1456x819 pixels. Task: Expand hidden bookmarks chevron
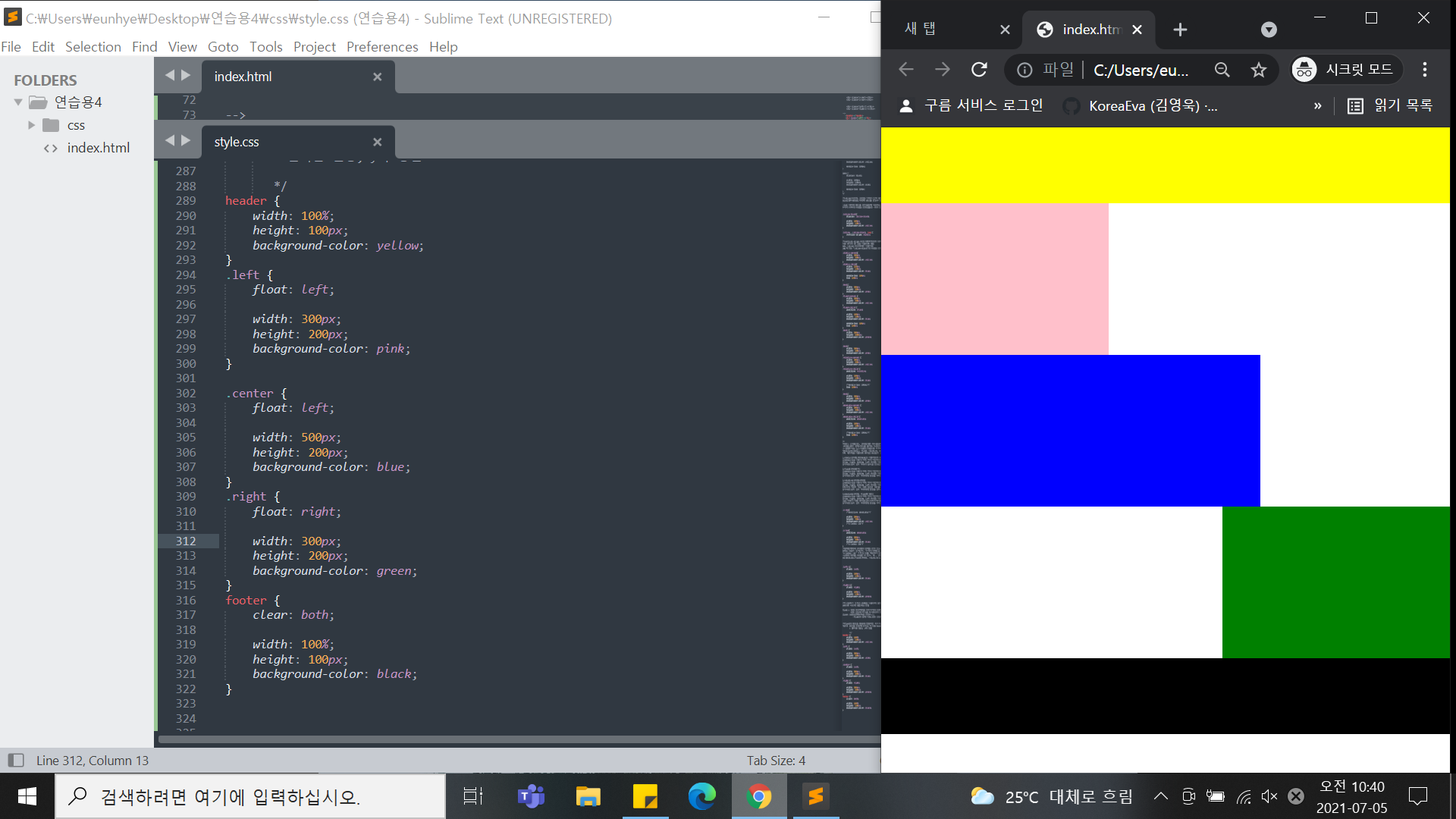pos(1317,106)
